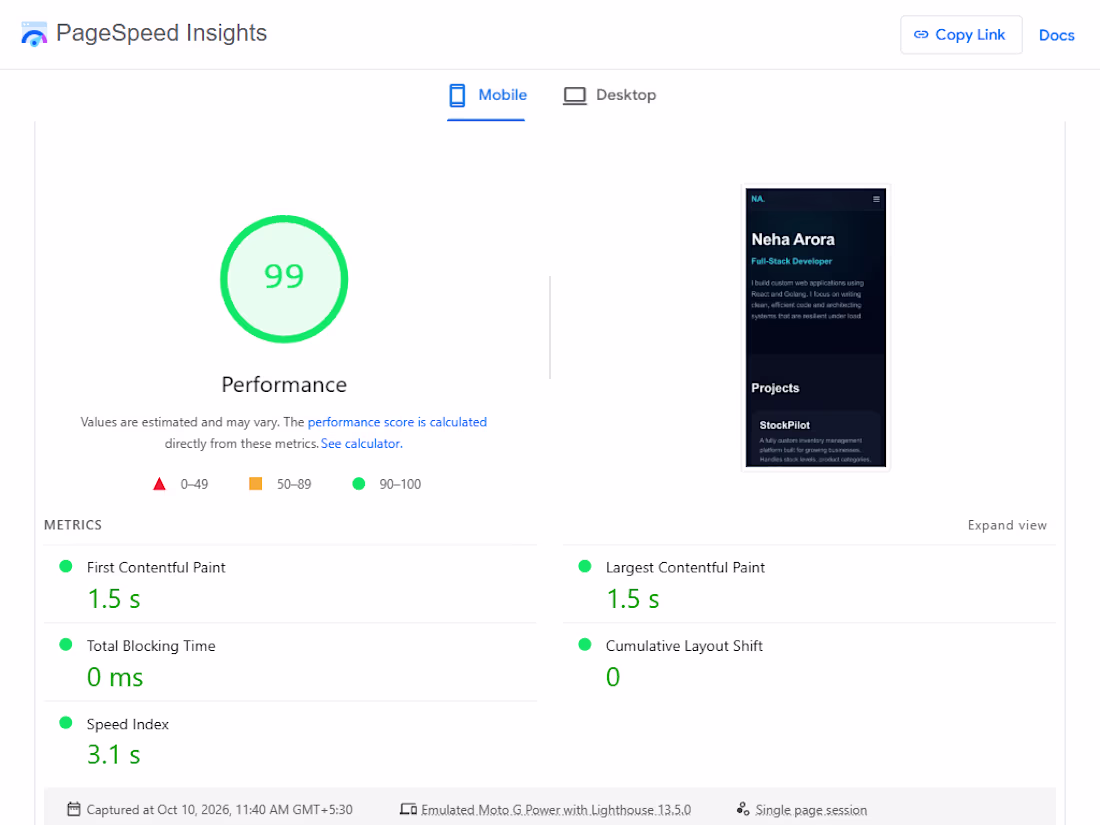
Task: Click the Performance heading under the gauge
Action: click(x=284, y=384)
